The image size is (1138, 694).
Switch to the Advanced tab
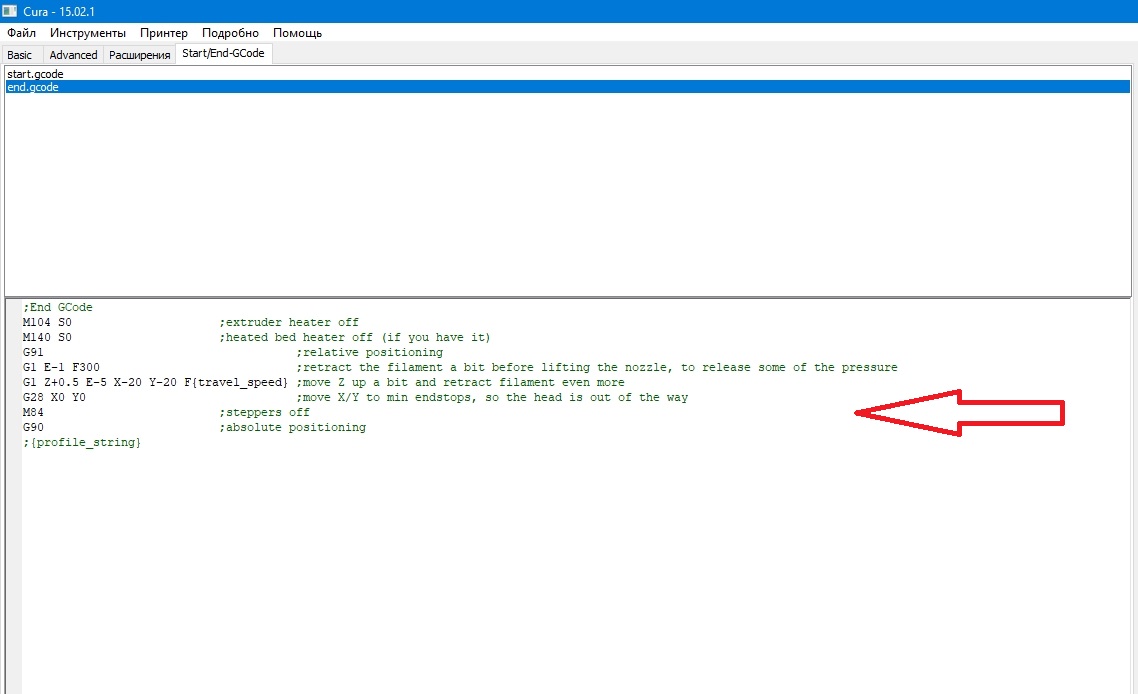[73, 54]
